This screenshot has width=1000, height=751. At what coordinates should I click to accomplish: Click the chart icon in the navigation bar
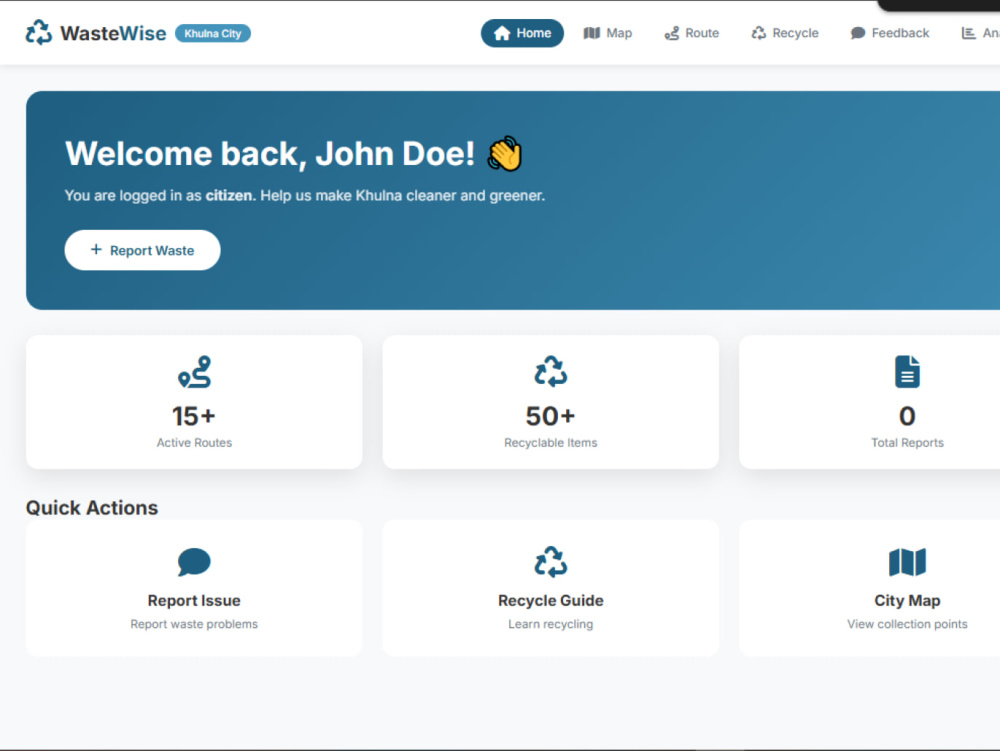pos(968,33)
